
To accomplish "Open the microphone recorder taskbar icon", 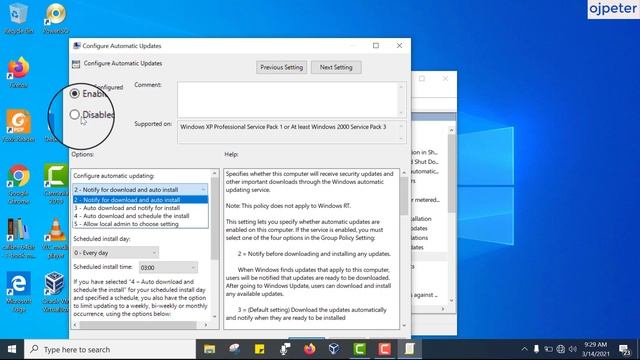I will click(x=284, y=349).
